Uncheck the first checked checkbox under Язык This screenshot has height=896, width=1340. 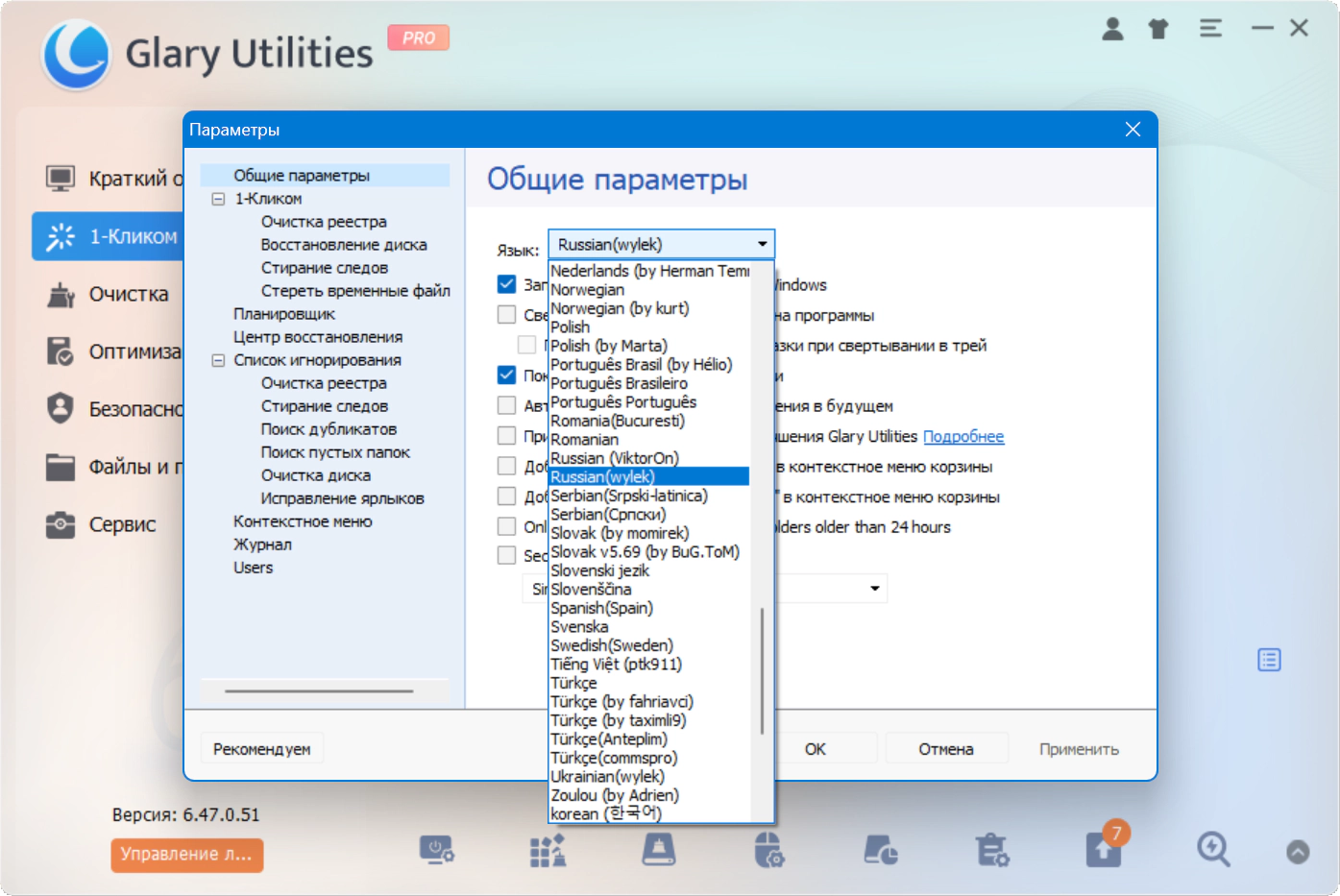click(x=507, y=284)
